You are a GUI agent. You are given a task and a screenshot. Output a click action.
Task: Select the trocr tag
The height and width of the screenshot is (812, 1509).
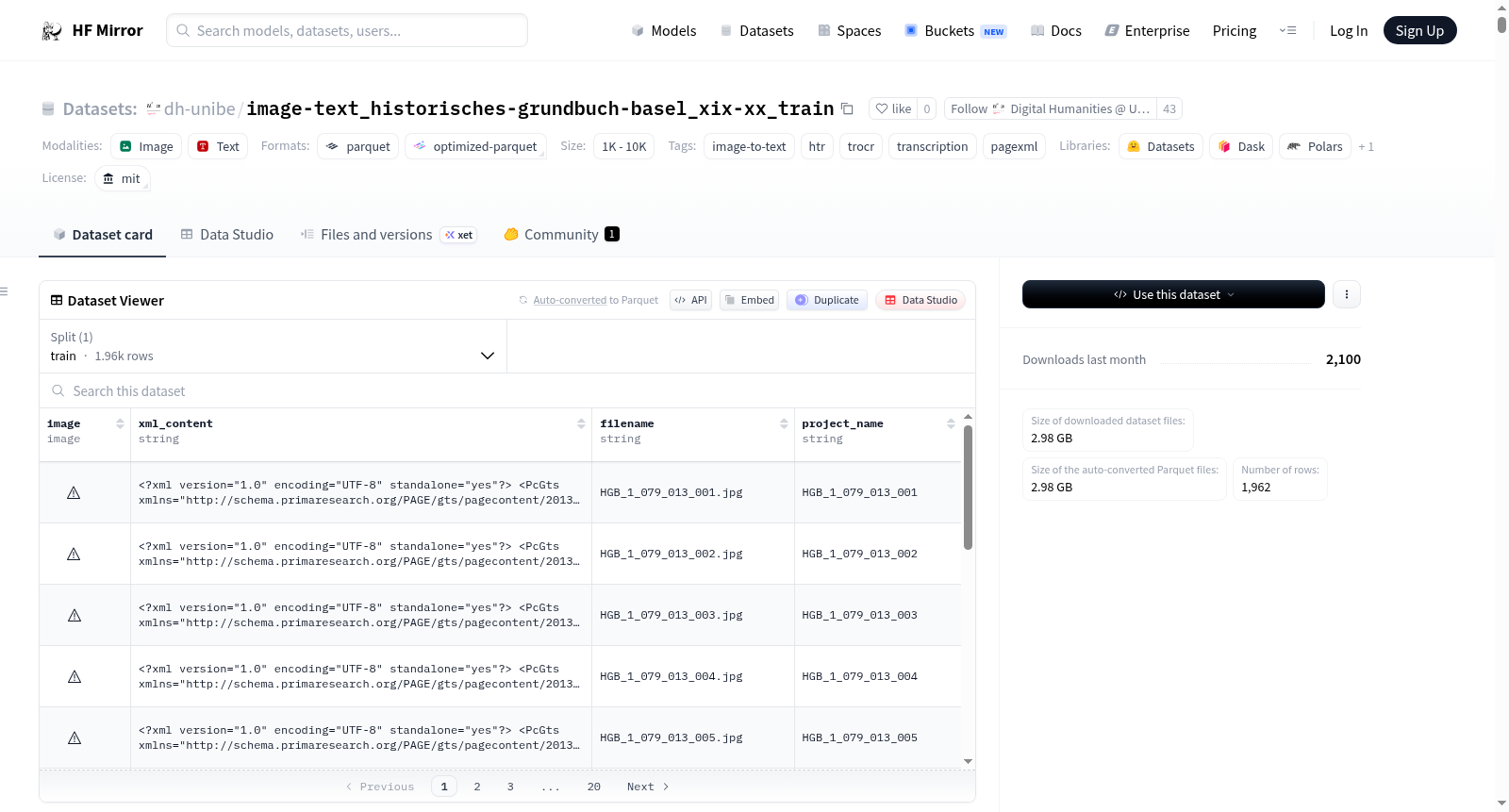coord(861,146)
